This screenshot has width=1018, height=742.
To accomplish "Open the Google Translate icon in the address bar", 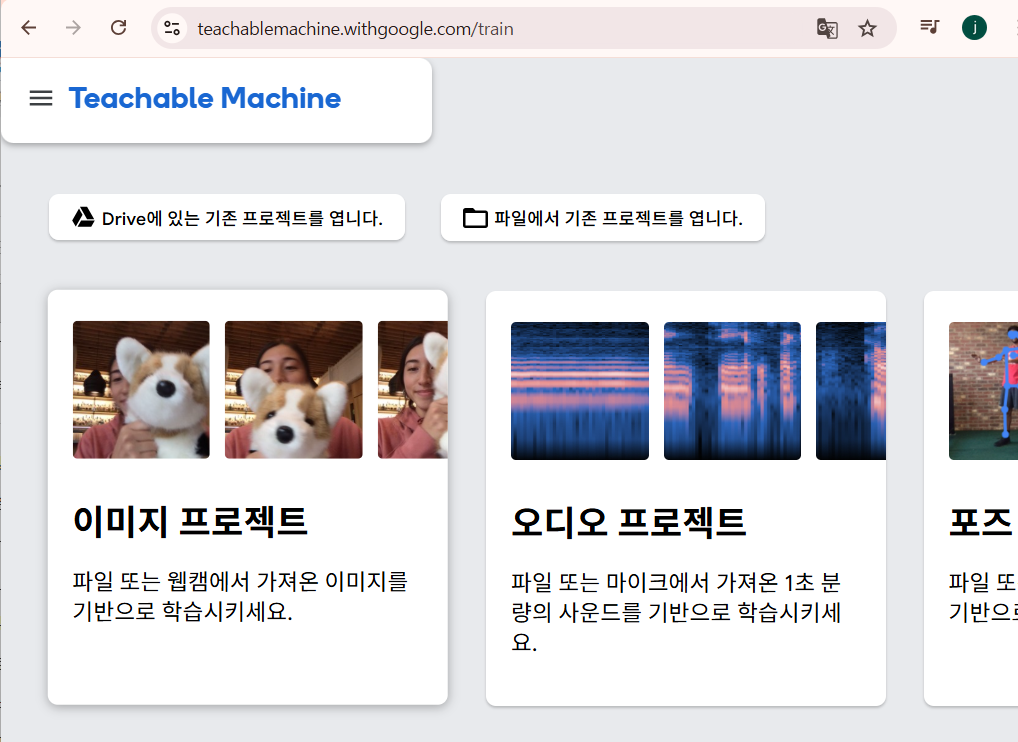I will (826, 29).
